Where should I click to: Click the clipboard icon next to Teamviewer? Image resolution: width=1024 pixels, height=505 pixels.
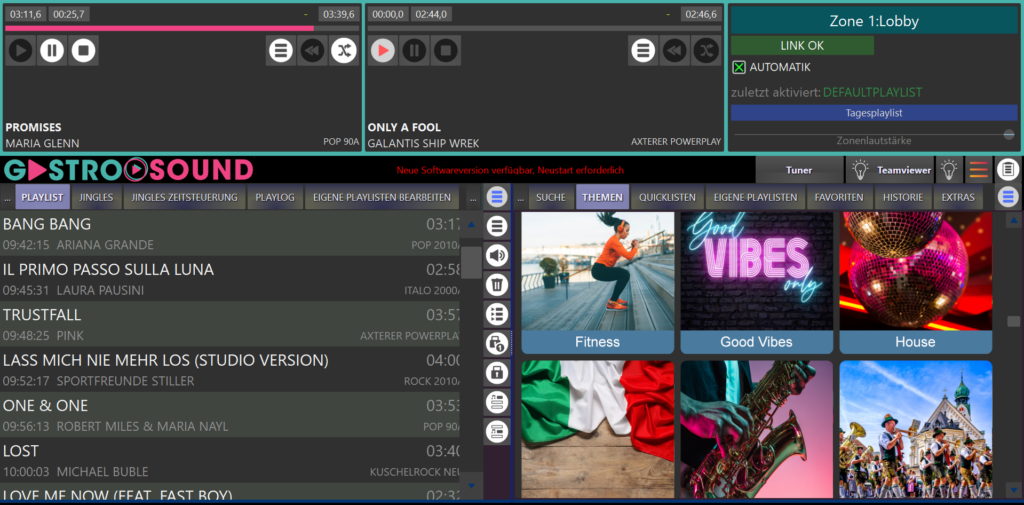[1008, 170]
